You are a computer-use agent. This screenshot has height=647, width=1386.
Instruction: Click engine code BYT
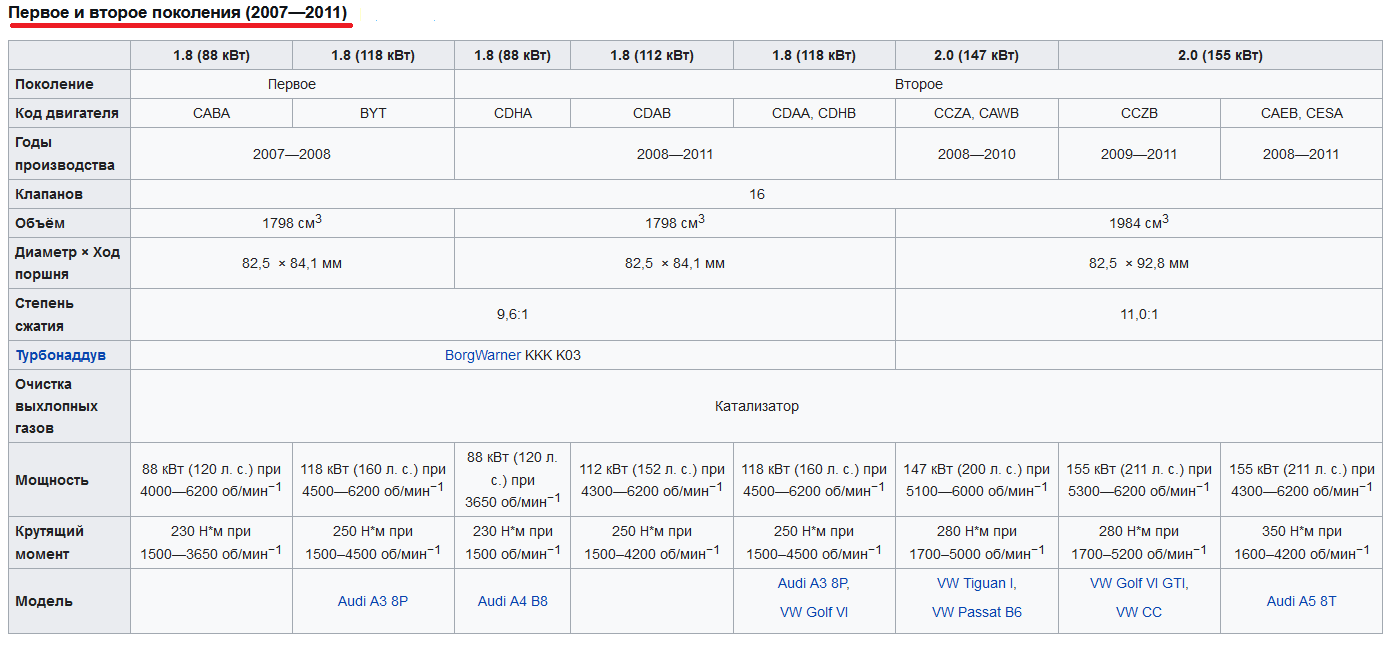pyautogui.click(x=373, y=113)
